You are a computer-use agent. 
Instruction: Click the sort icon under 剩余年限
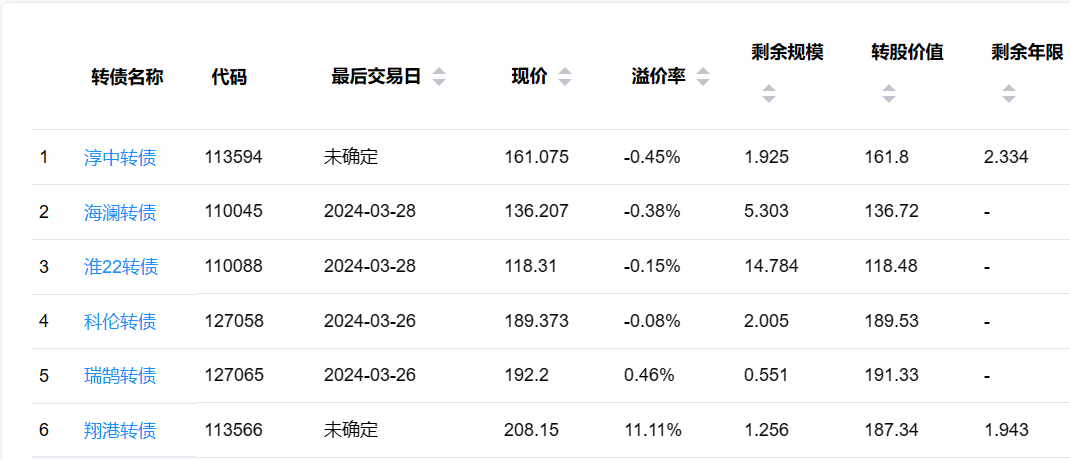click(x=1008, y=94)
